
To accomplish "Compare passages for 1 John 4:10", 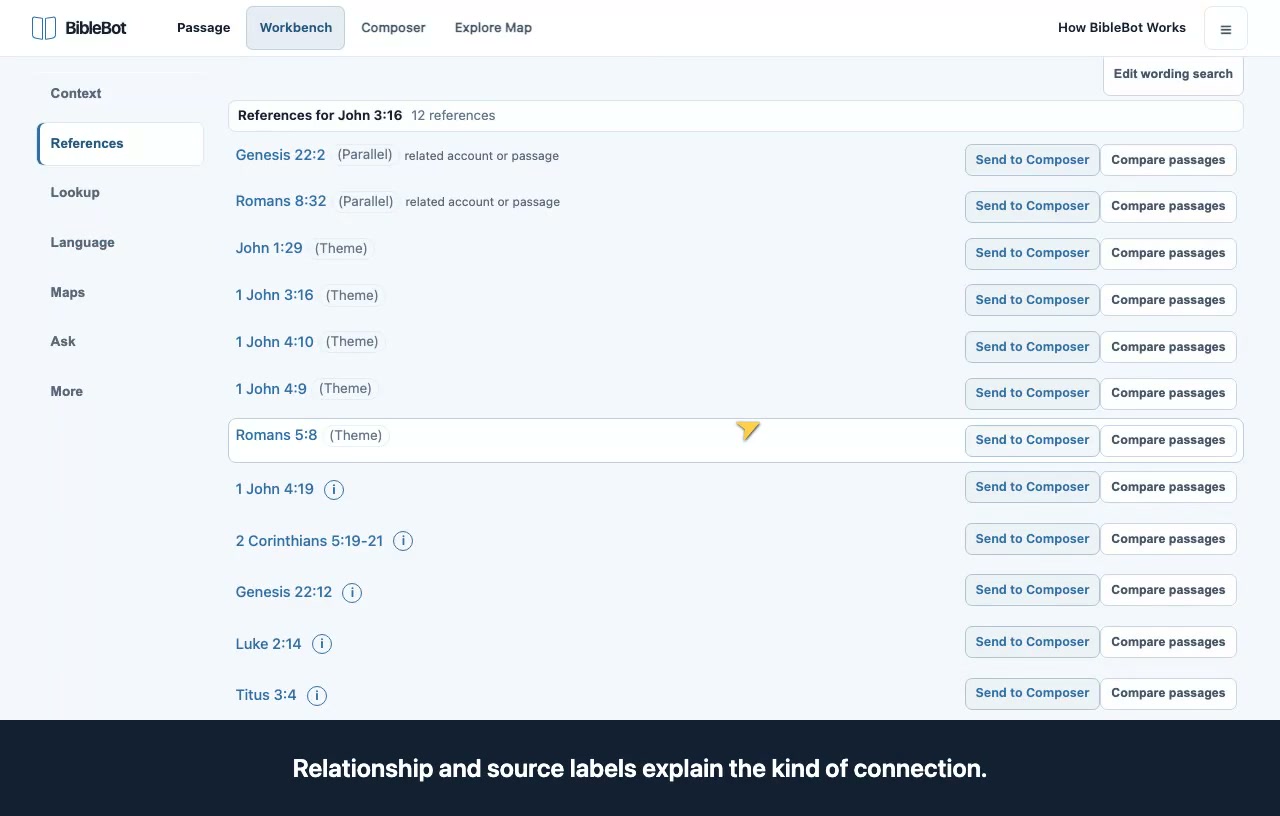I will [x=1168, y=347].
